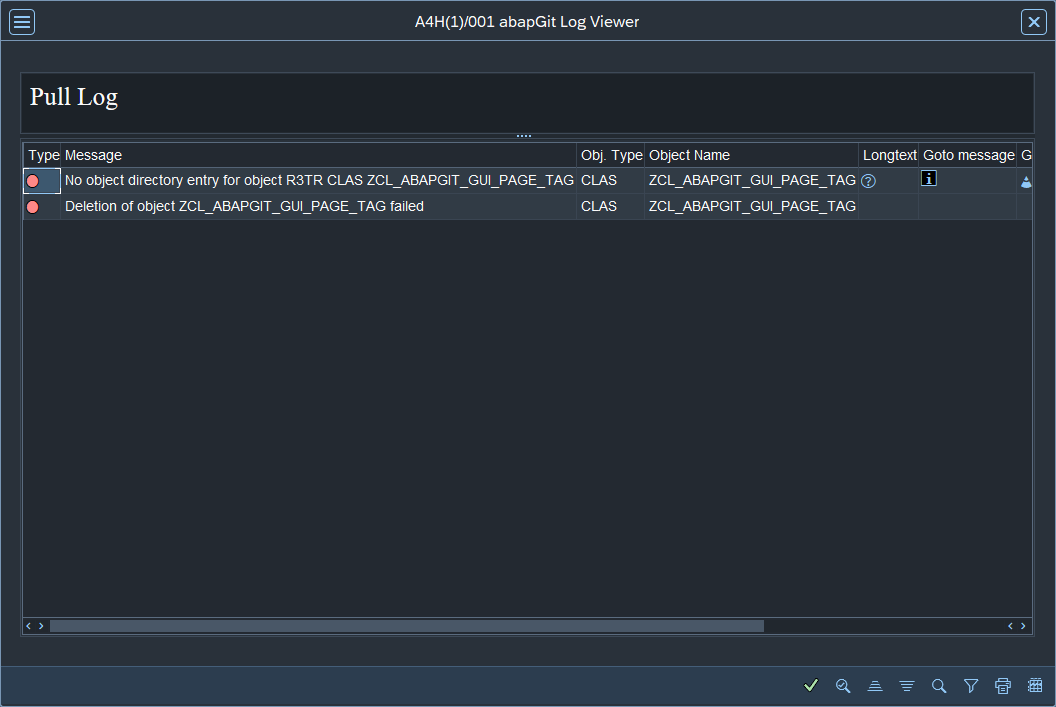Open the Find search icon
This screenshot has width=1056, height=707.
(x=939, y=685)
